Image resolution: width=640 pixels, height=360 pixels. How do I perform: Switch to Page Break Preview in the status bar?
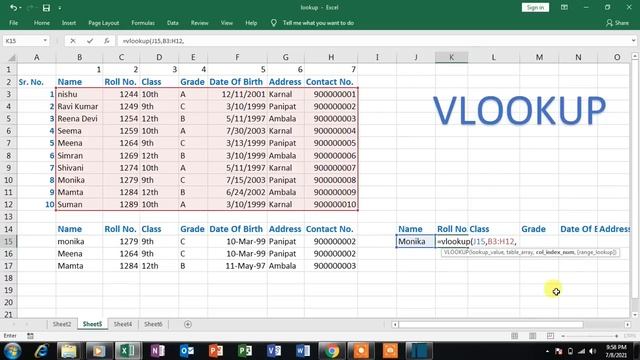[x=550, y=336]
